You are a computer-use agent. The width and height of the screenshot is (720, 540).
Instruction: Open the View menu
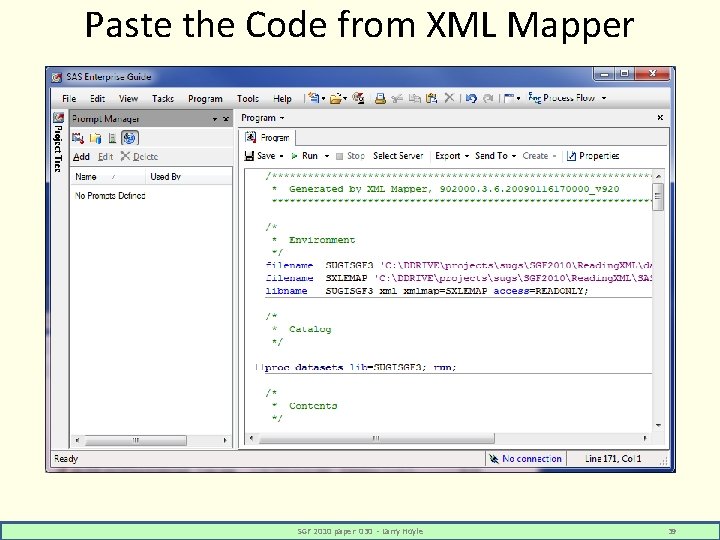[x=128, y=98]
